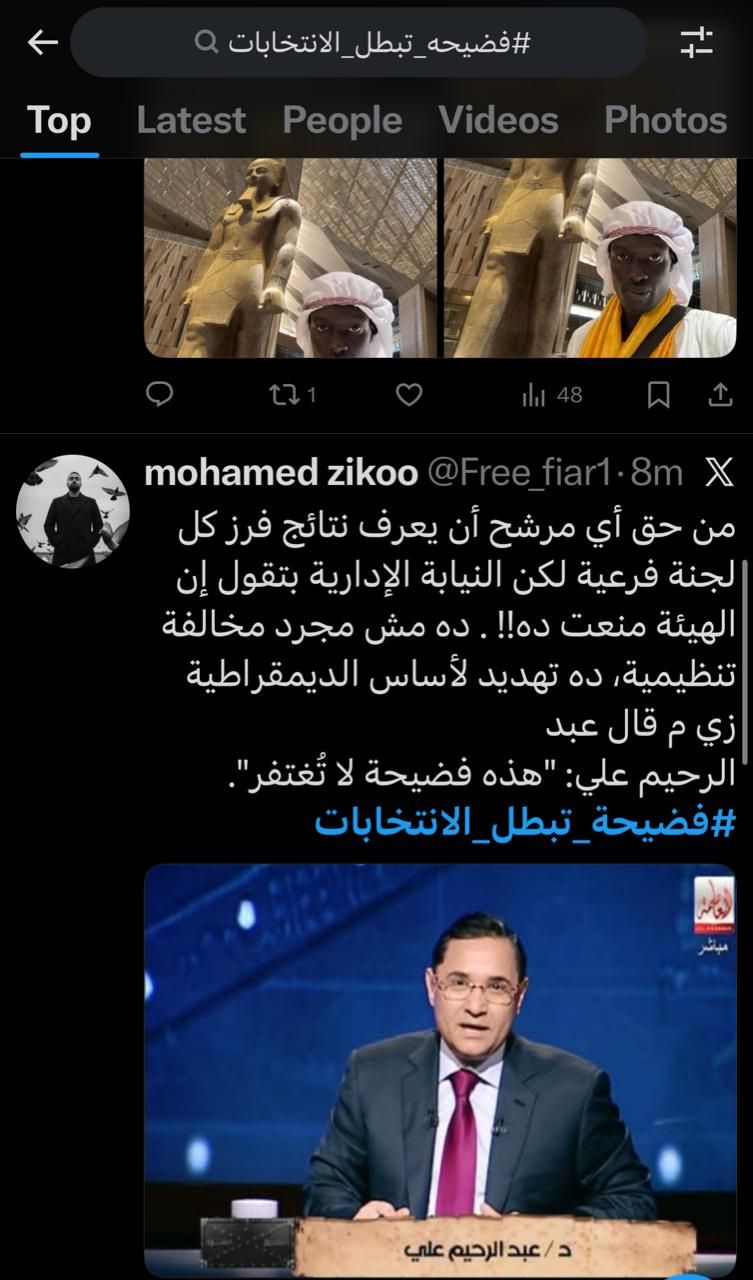The width and height of the screenshot is (753, 1280).
Task: Retweet the statue photo tweet
Action: click(292, 395)
